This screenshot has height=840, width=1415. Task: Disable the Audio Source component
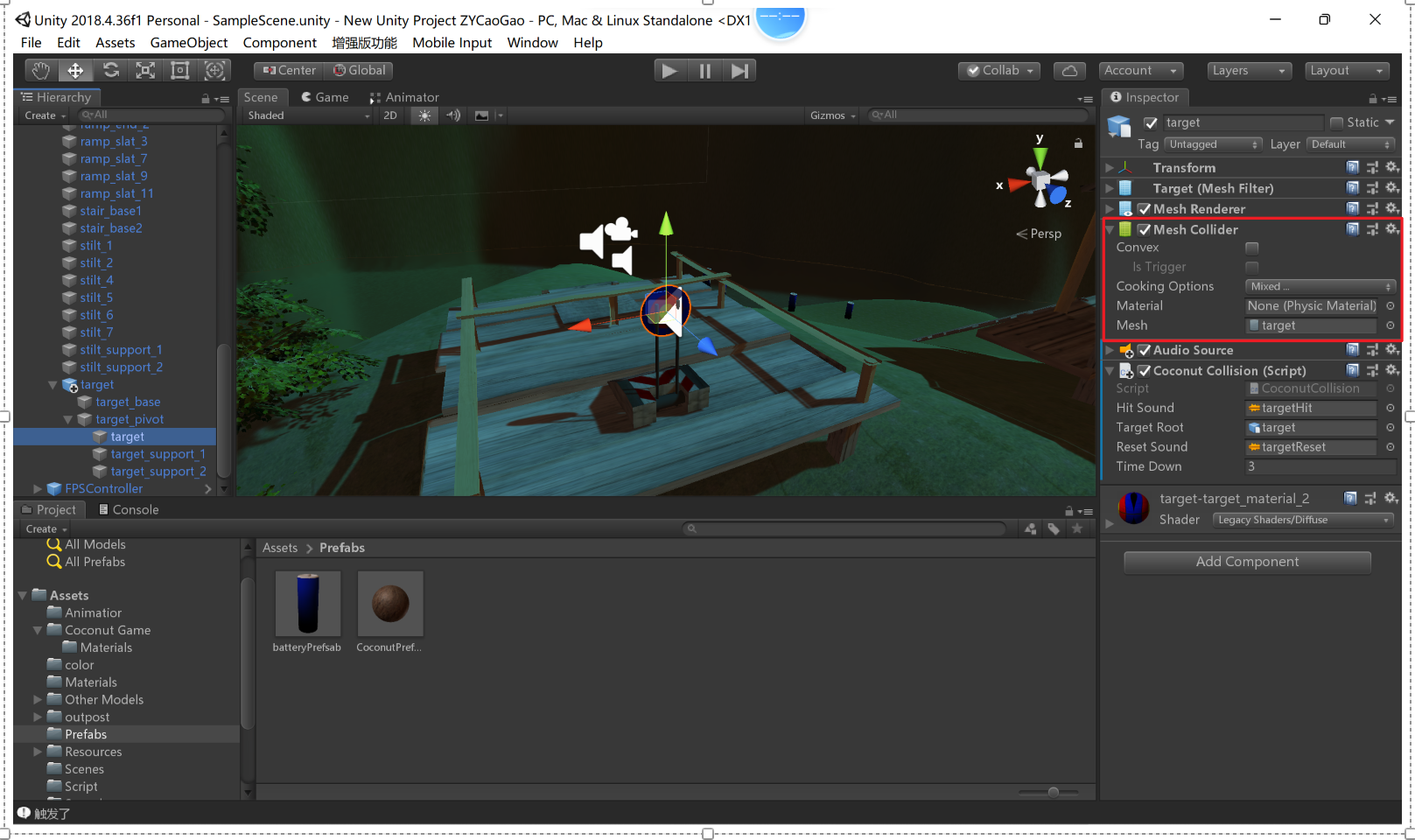[1145, 350]
